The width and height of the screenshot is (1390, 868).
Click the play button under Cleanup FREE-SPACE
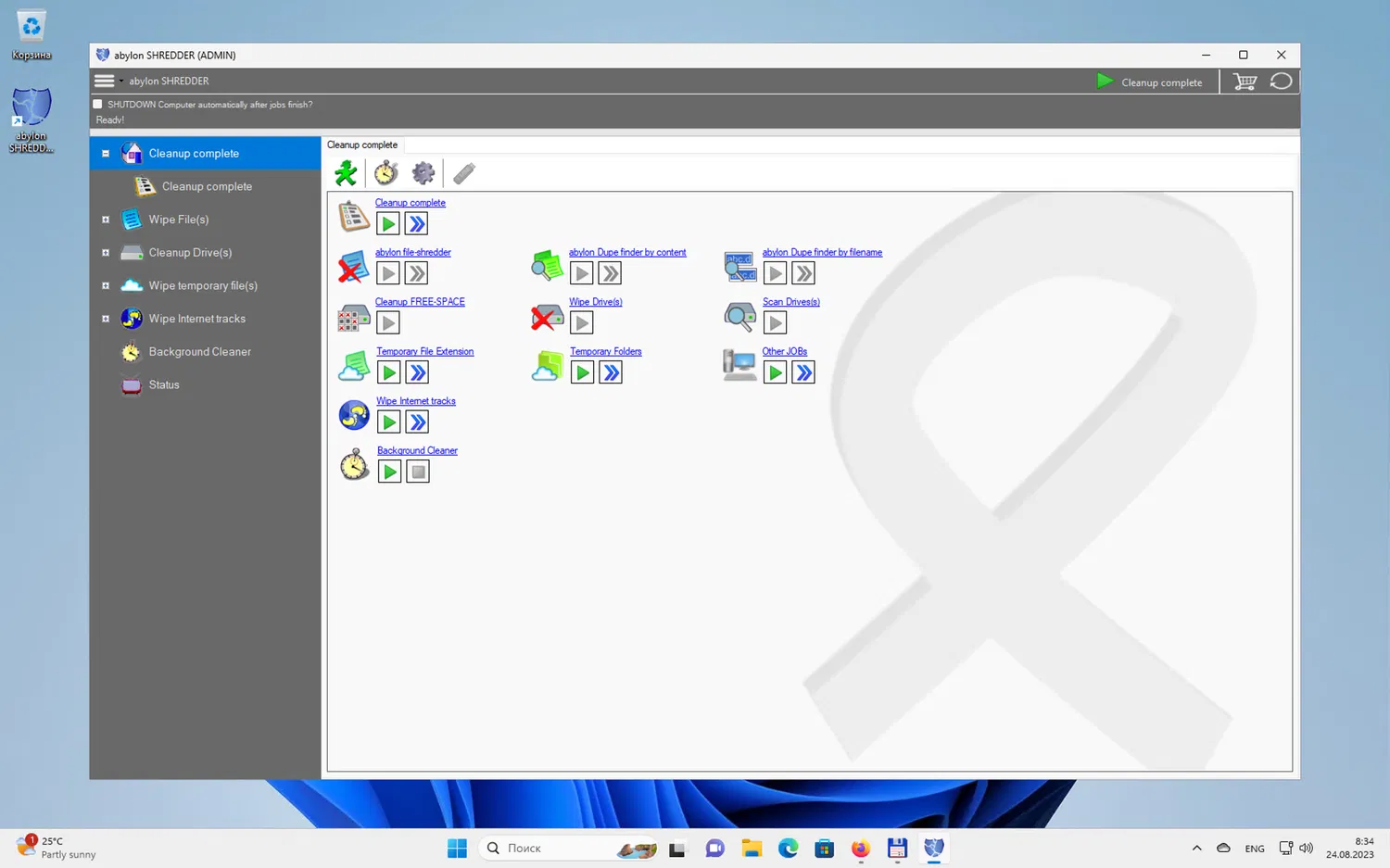(388, 322)
